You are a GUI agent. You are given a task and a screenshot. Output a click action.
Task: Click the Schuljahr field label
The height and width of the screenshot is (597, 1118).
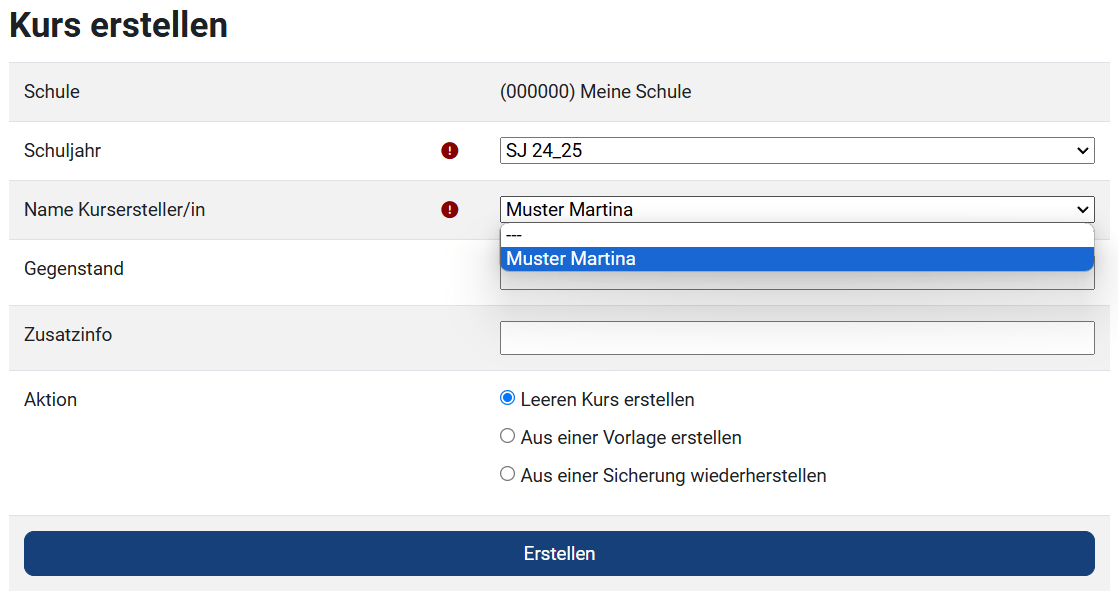point(62,151)
